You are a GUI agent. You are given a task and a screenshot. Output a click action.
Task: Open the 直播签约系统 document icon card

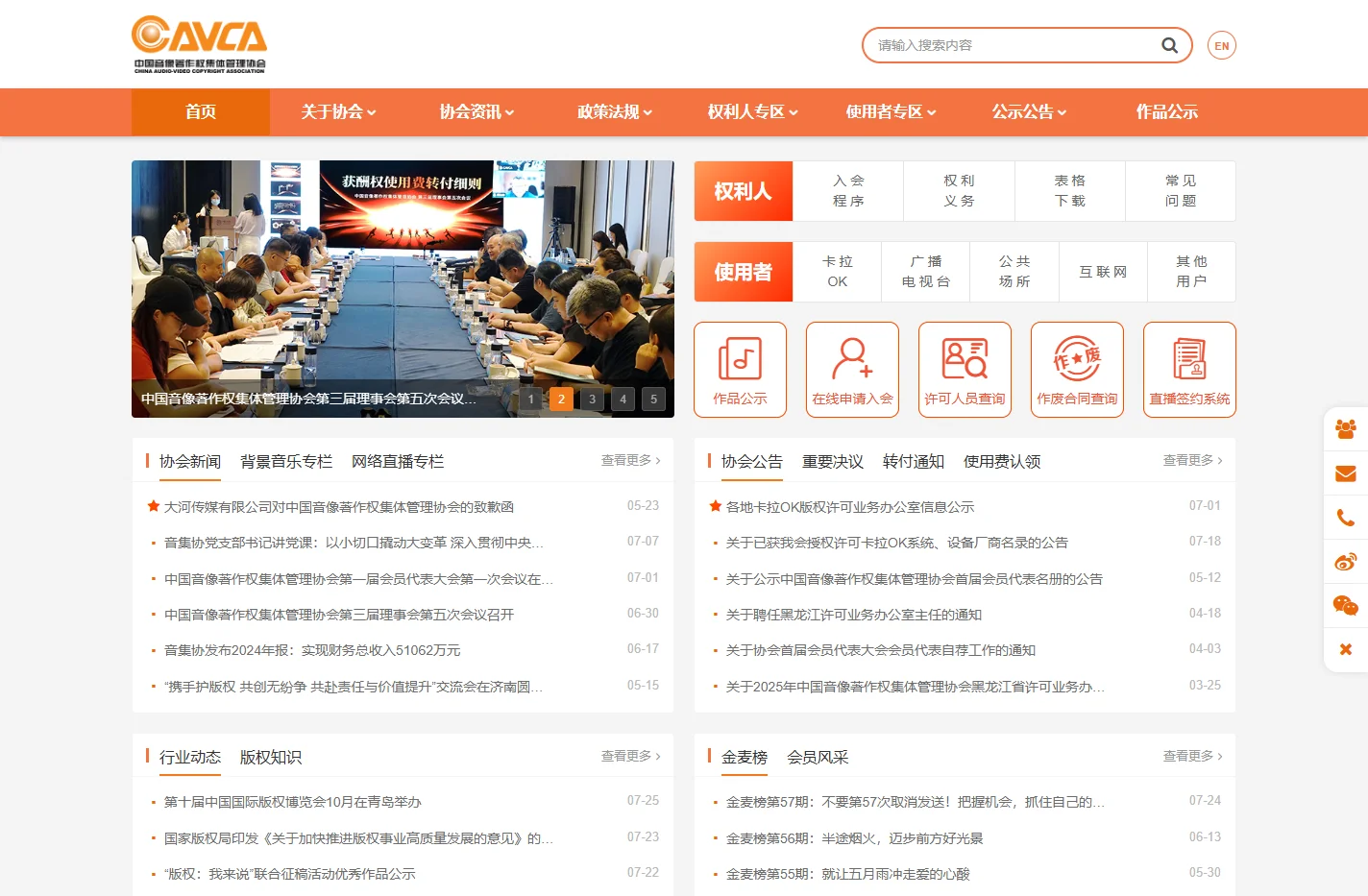coord(1189,370)
